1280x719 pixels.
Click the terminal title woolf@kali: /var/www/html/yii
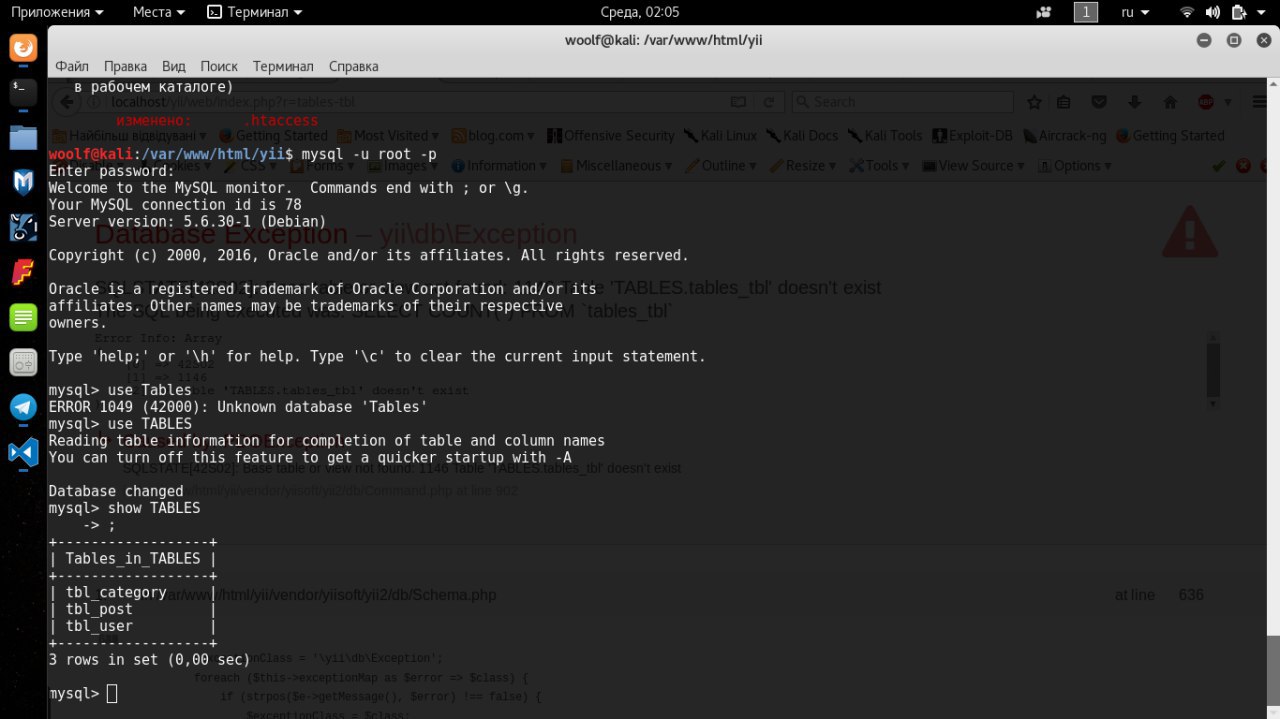[x=664, y=40]
